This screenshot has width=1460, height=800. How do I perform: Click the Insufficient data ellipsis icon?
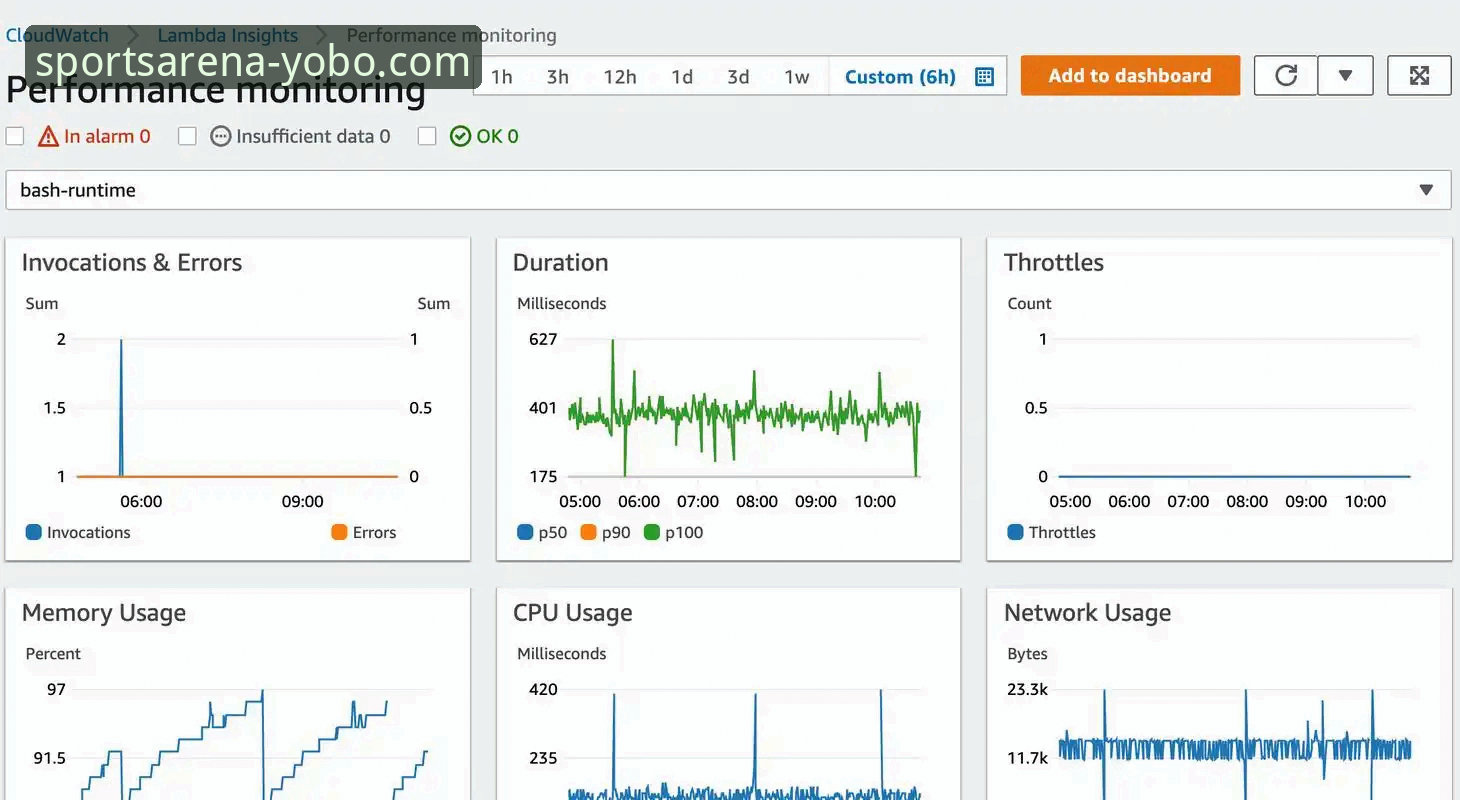pyautogui.click(x=221, y=137)
